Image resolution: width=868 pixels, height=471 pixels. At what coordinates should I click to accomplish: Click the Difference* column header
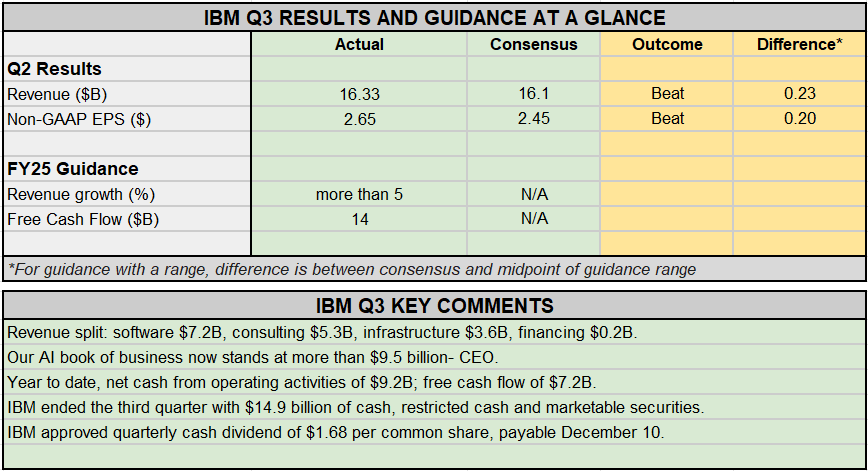(x=800, y=44)
